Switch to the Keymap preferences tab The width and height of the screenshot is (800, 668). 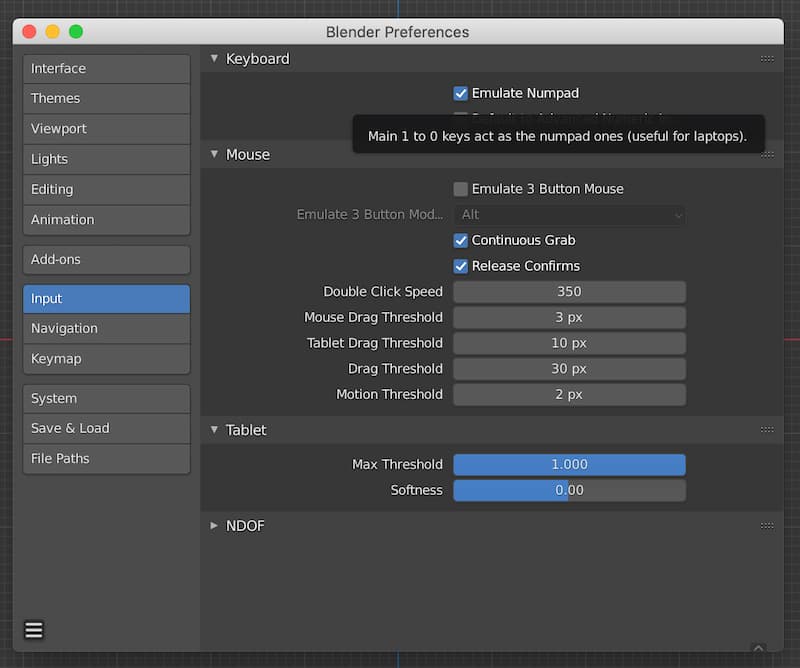[x=106, y=358]
